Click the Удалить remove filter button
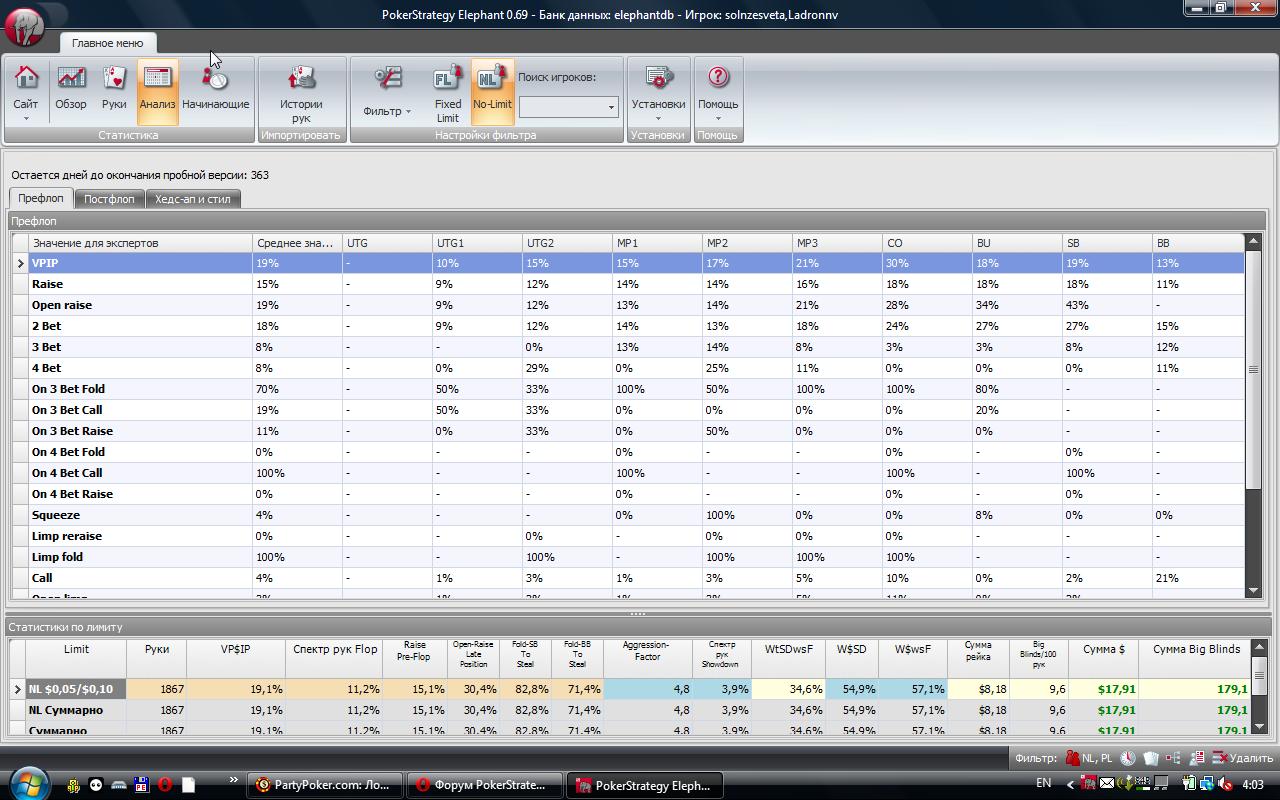Viewport: 1280px width, 800px height. [1242, 758]
